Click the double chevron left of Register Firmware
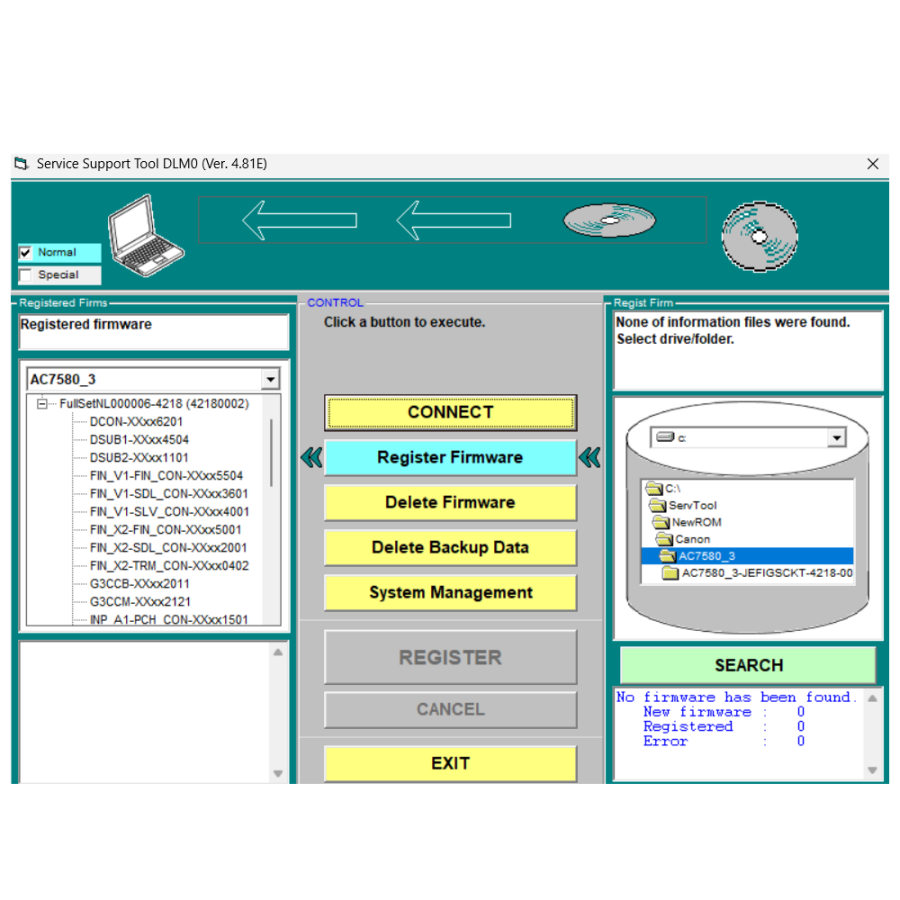 point(312,457)
